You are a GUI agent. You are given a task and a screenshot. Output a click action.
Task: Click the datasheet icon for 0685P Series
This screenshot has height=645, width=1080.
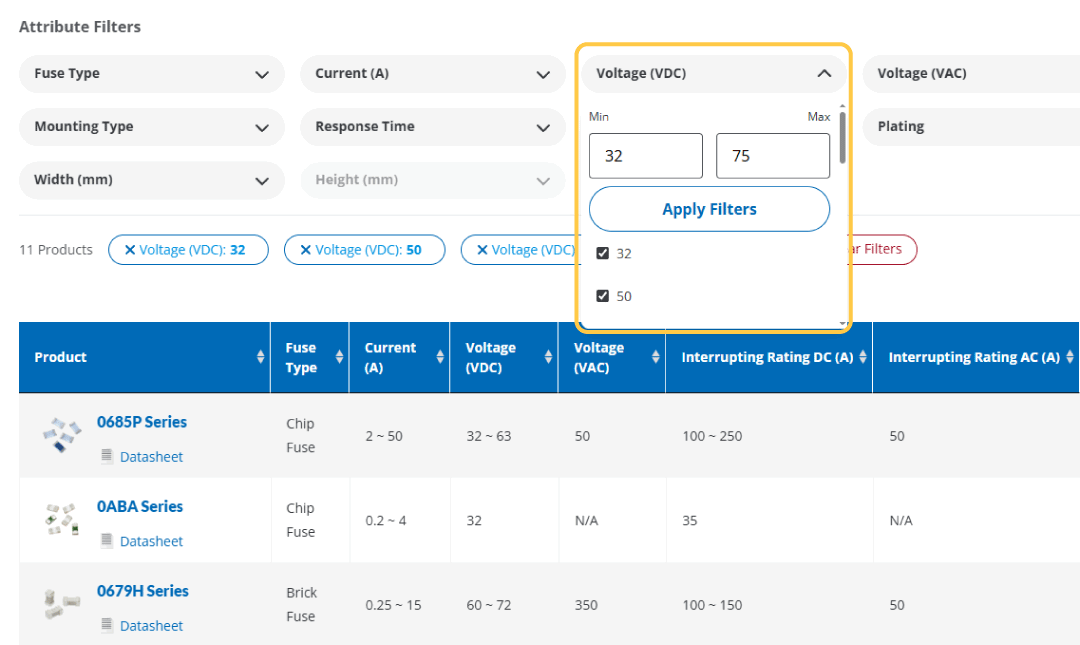click(x=107, y=456)
